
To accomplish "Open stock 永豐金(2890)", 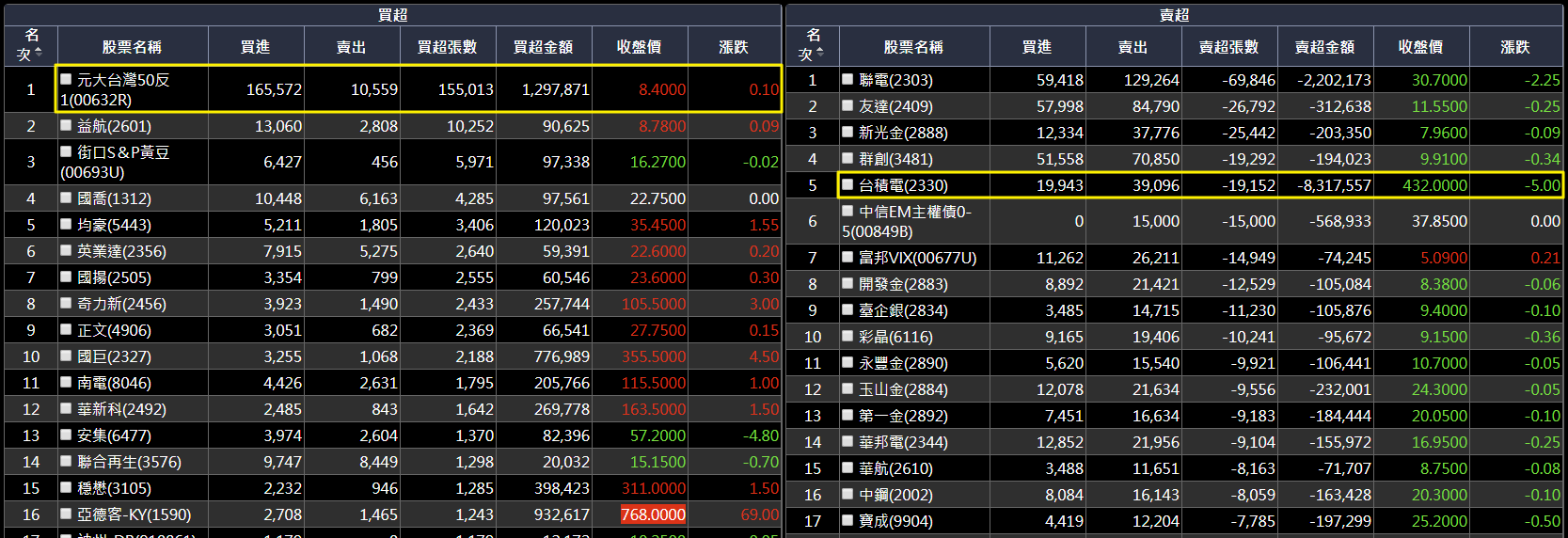I will click(903, 363).
